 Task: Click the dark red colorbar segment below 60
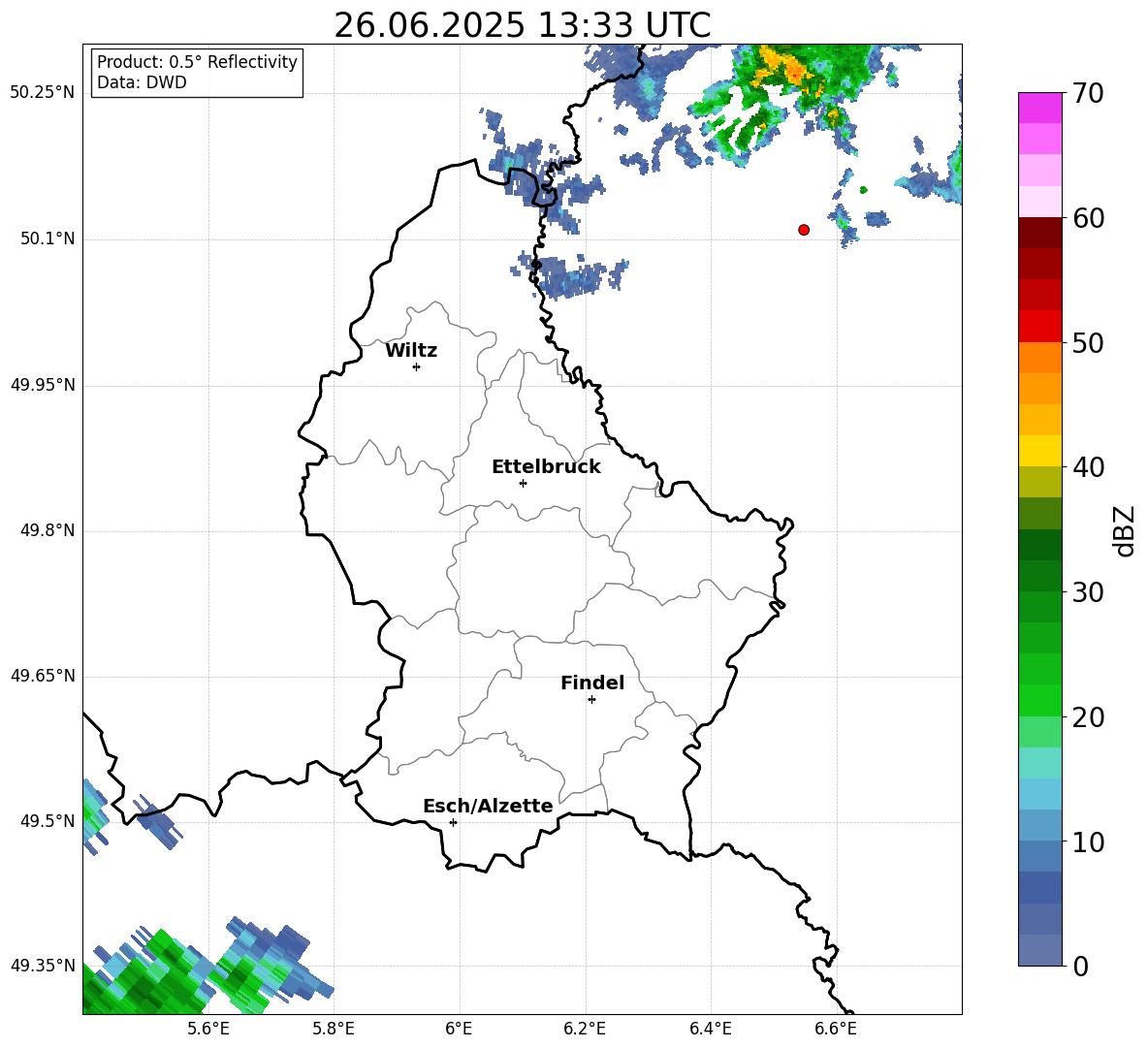[1039, 233]
